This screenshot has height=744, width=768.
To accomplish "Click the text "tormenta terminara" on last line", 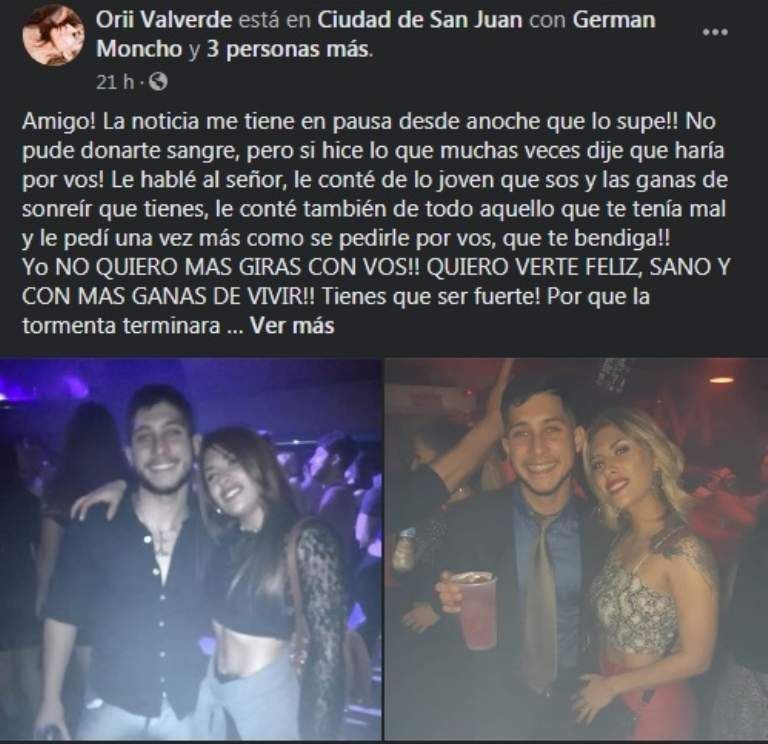I will 121,326.
